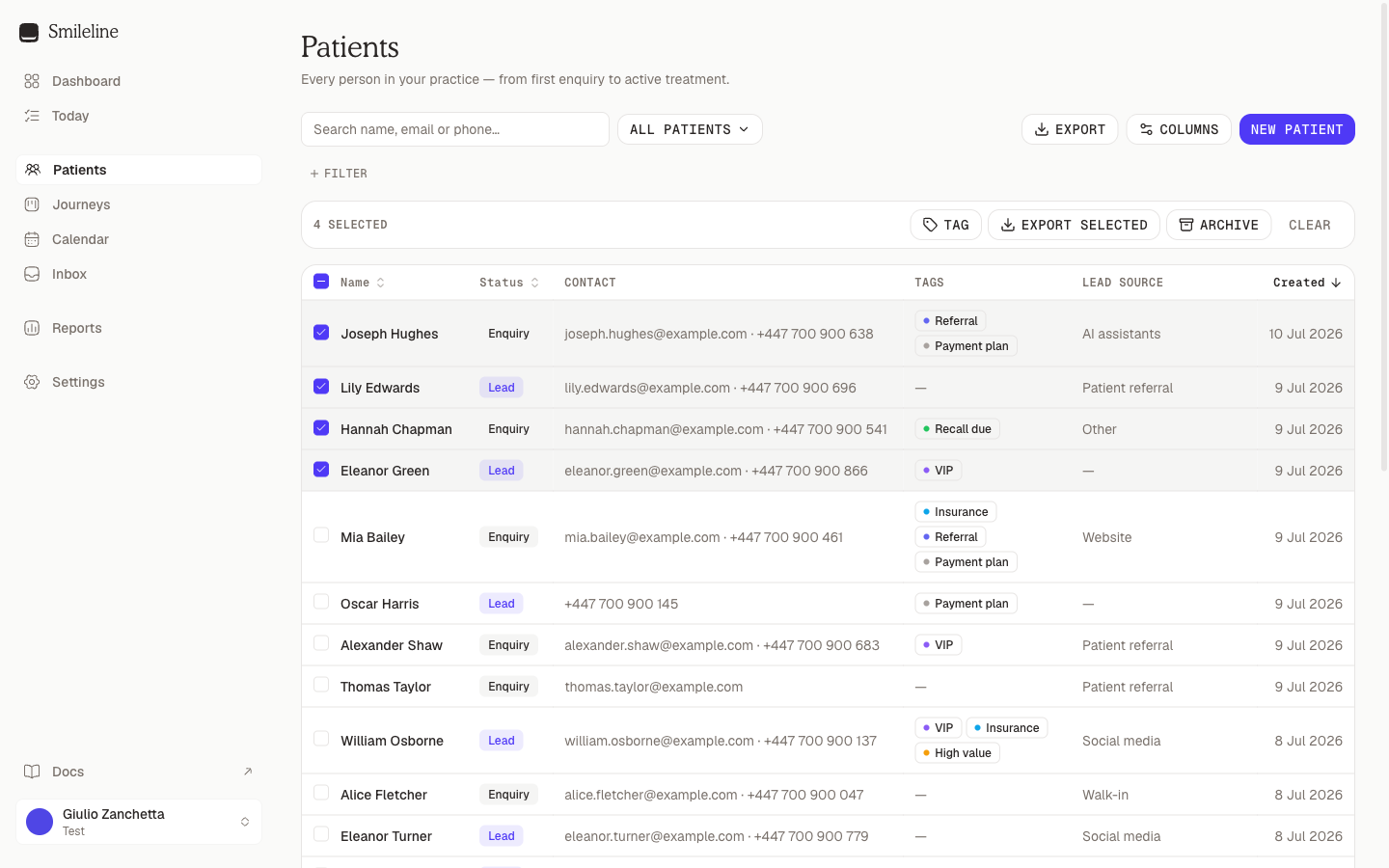The height and width of the screenshot is (868, 1389).
Task: Tick the checkbox for Mia Bailey
Action: 321,535
